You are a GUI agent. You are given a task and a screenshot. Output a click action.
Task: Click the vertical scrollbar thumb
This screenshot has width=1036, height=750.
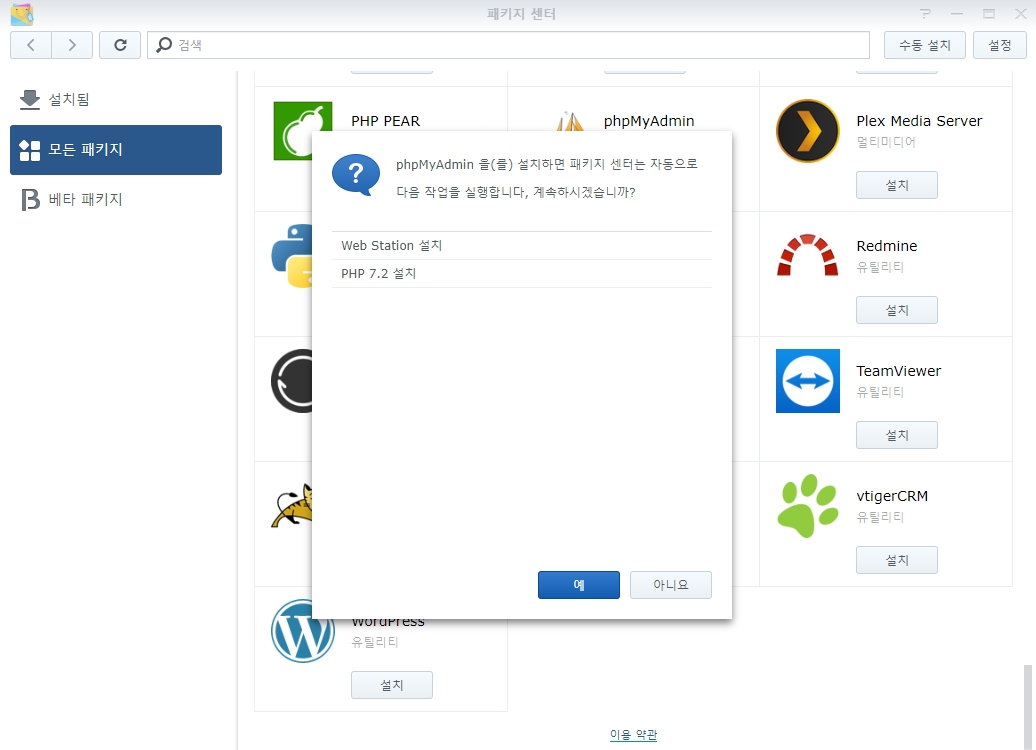coord(1027,707)
